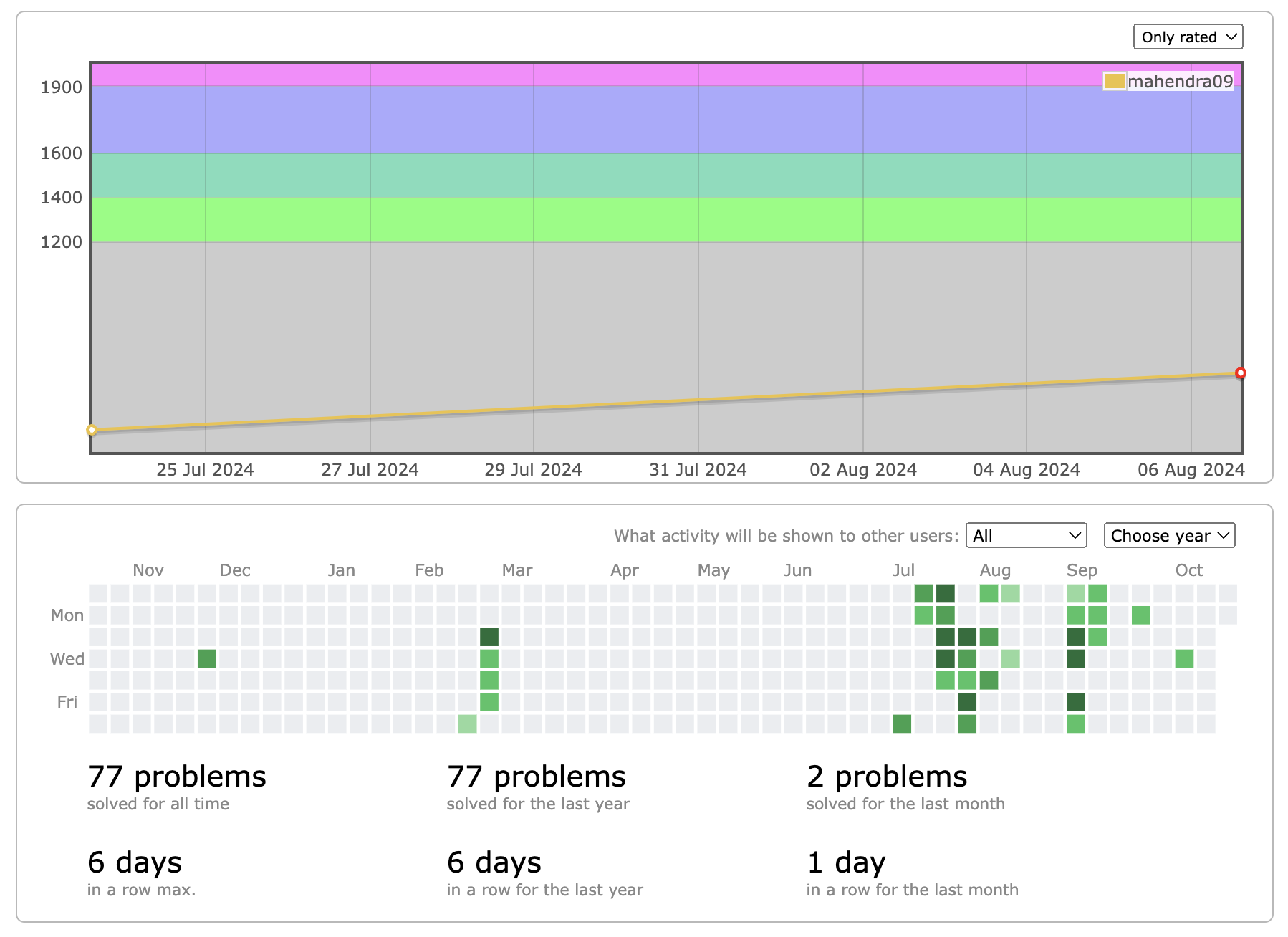Click the red latest rating point on the graph

[1240, 373]
